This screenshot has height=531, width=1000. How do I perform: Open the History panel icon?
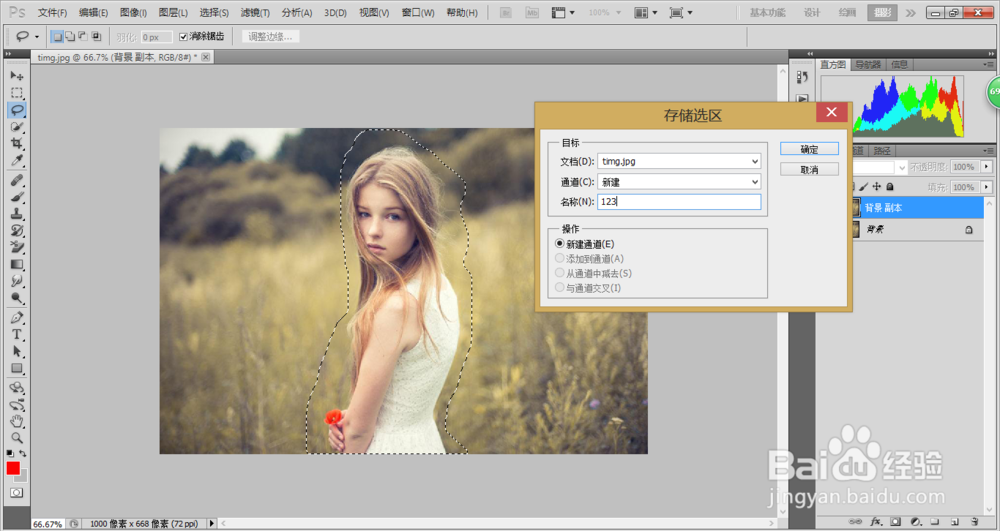802,76
